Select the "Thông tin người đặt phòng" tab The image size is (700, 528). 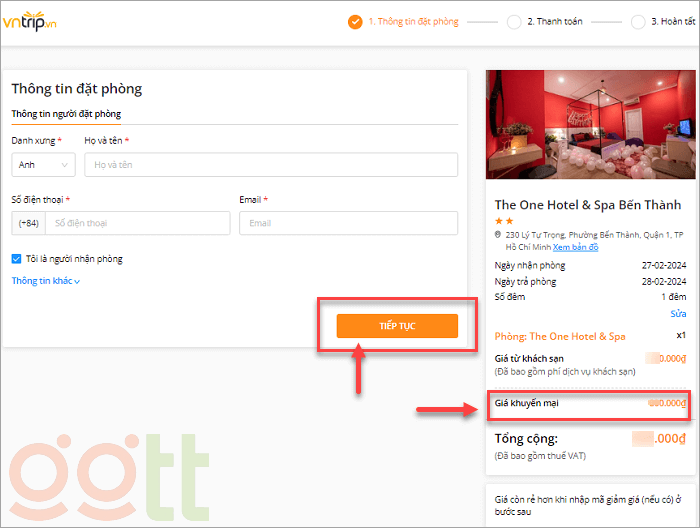[66, 114]
